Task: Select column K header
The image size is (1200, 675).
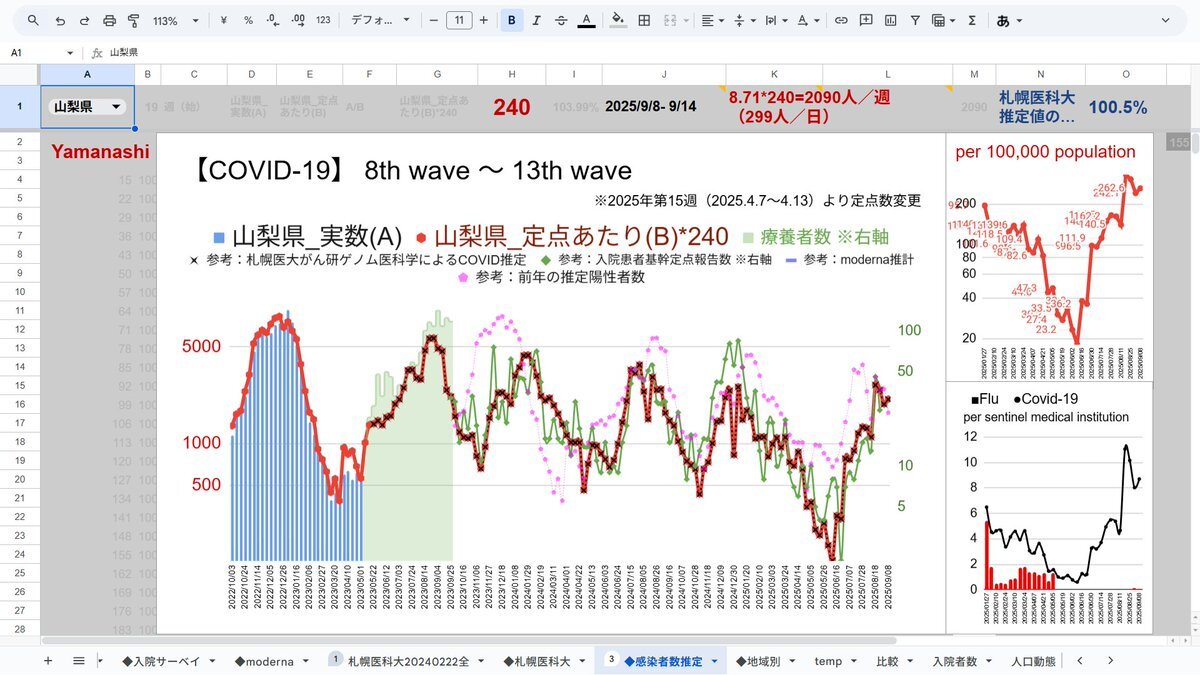Action: (x=773, y=74)
